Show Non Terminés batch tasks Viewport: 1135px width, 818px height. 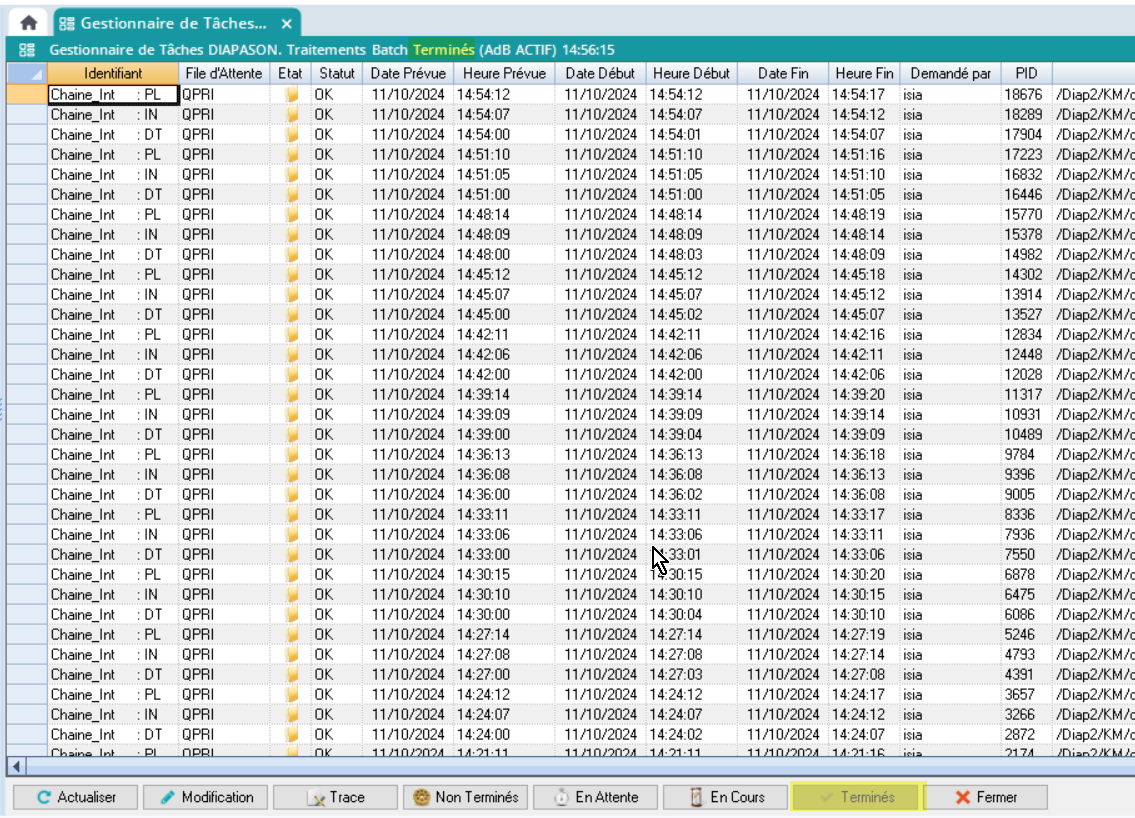click(466, 797)
